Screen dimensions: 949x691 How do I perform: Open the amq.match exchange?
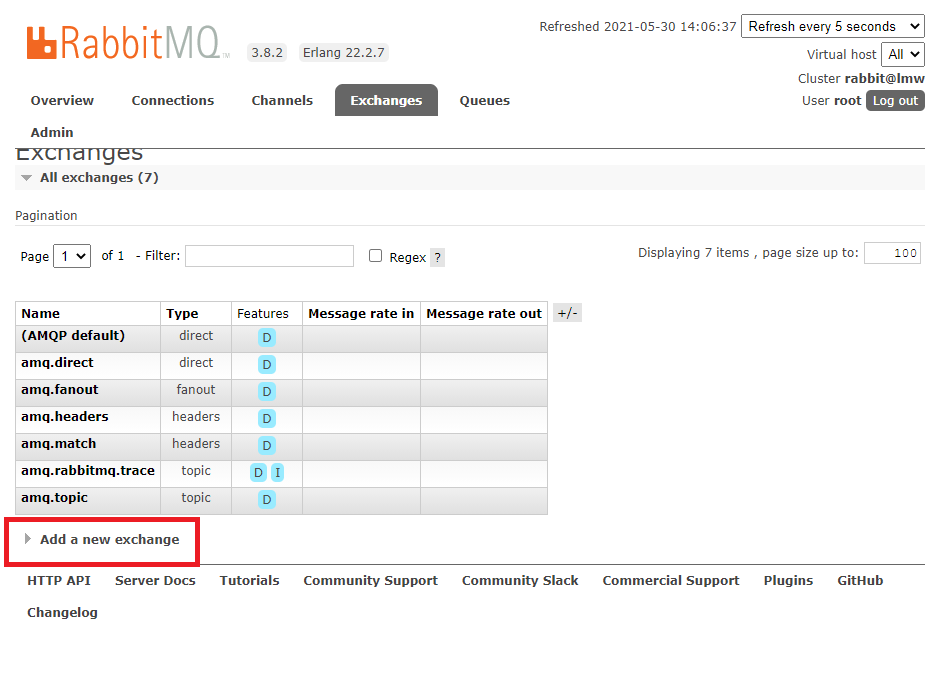(59, 444)
